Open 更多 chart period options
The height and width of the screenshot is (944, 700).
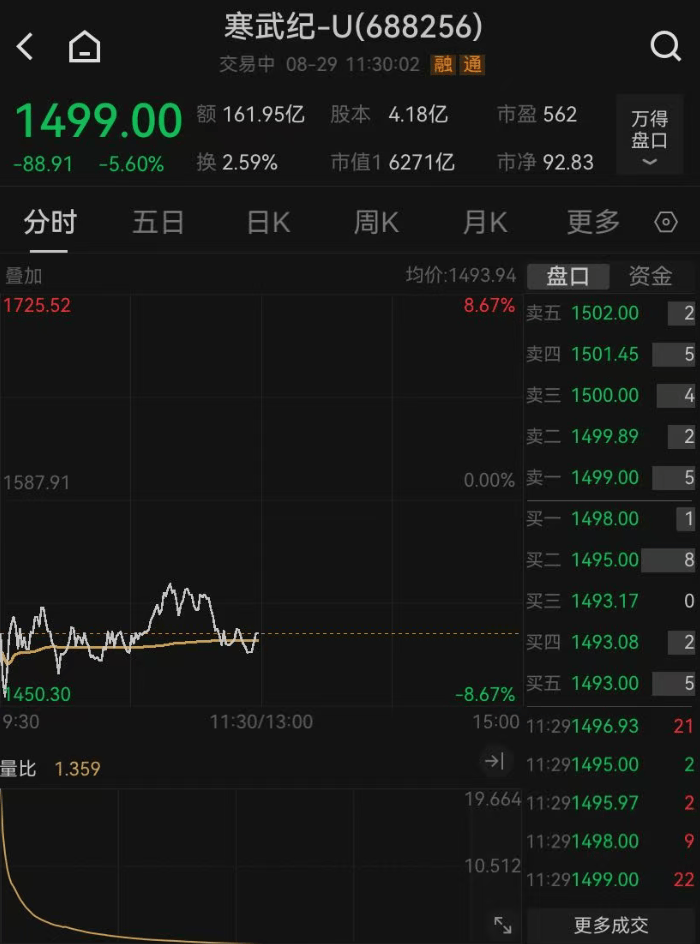point(593,222)
